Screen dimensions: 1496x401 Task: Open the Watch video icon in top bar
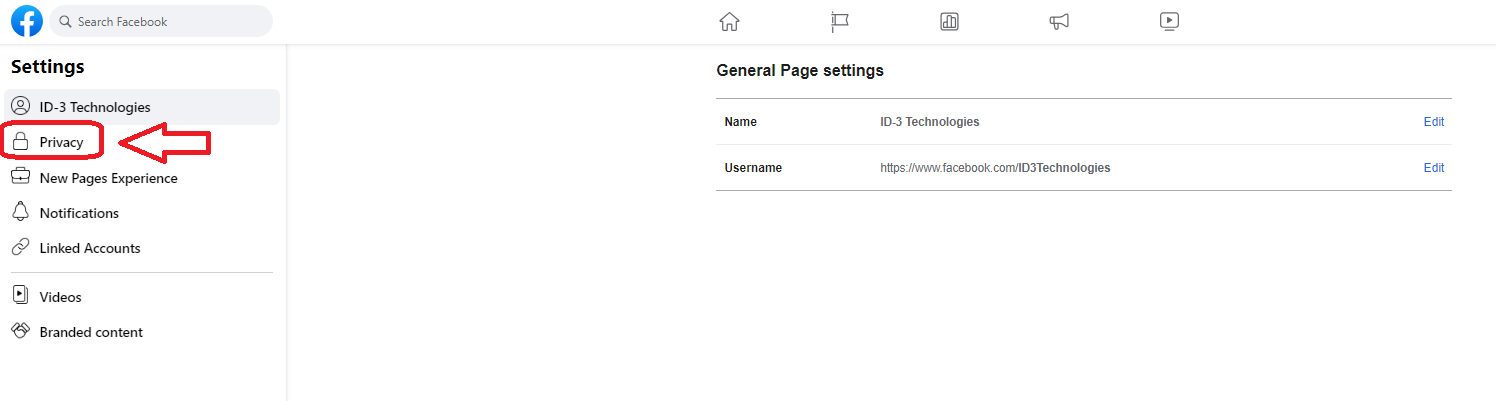click(x=1170, y=21)
